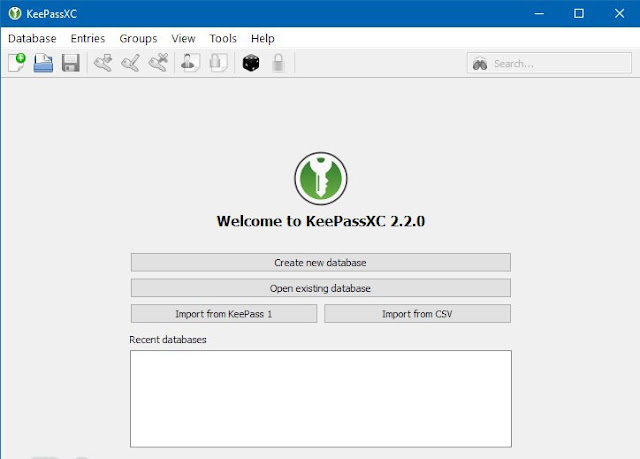The height and width of the screenshot is (459, 640).
Task: Click the Save database floppy icon
Action: [x=71, y=63]
